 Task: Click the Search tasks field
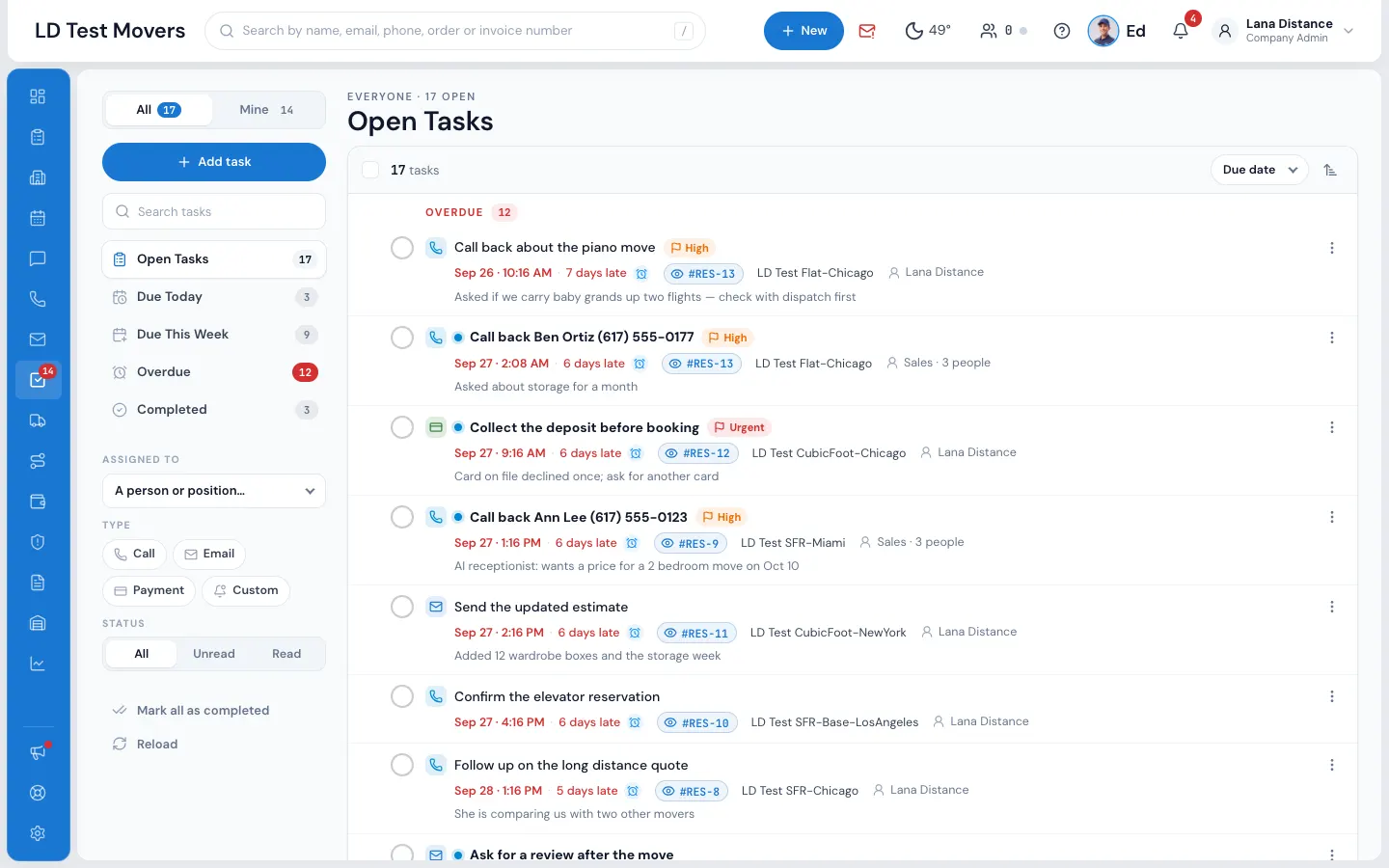(214, 212)
